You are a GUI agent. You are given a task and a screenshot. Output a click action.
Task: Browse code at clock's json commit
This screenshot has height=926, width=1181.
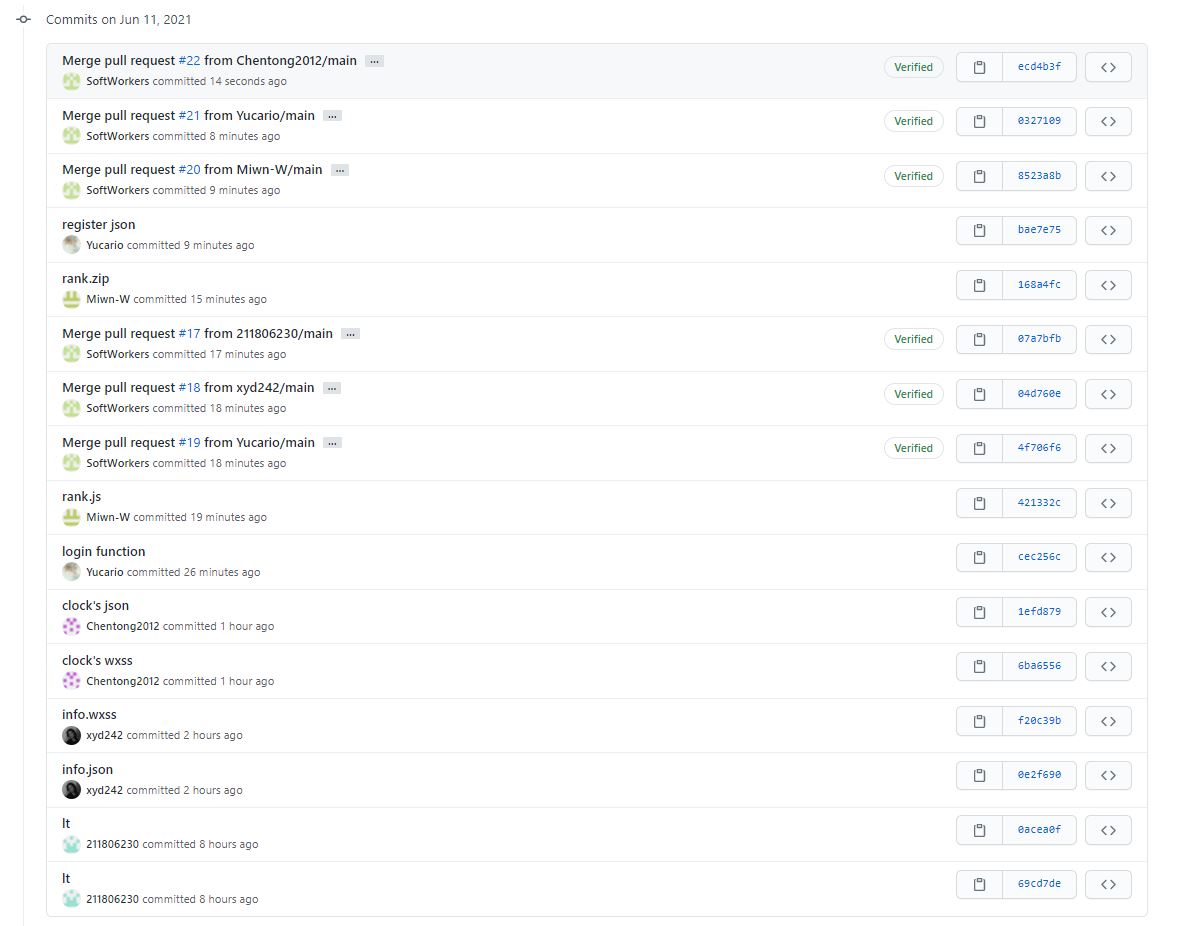tap(1108, 611)
